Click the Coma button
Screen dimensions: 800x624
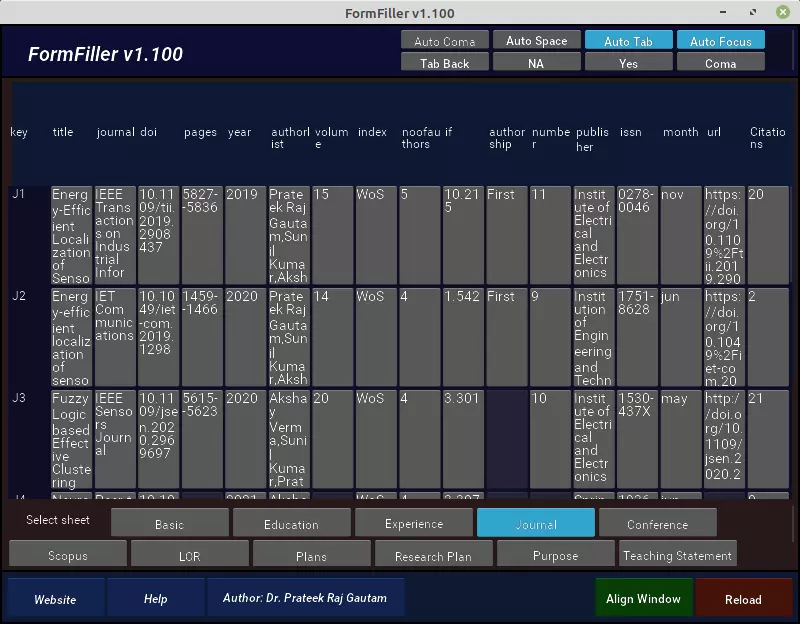coord(720,63)
